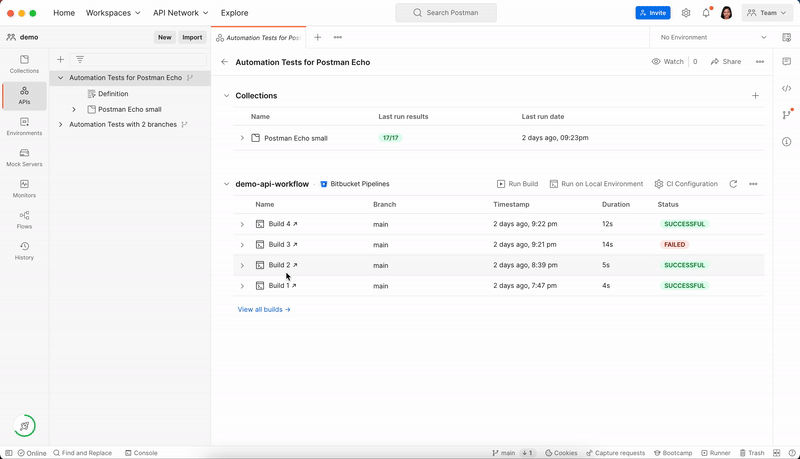
Task: Click Run on Local Environment
Action: [x=596, y=184]
